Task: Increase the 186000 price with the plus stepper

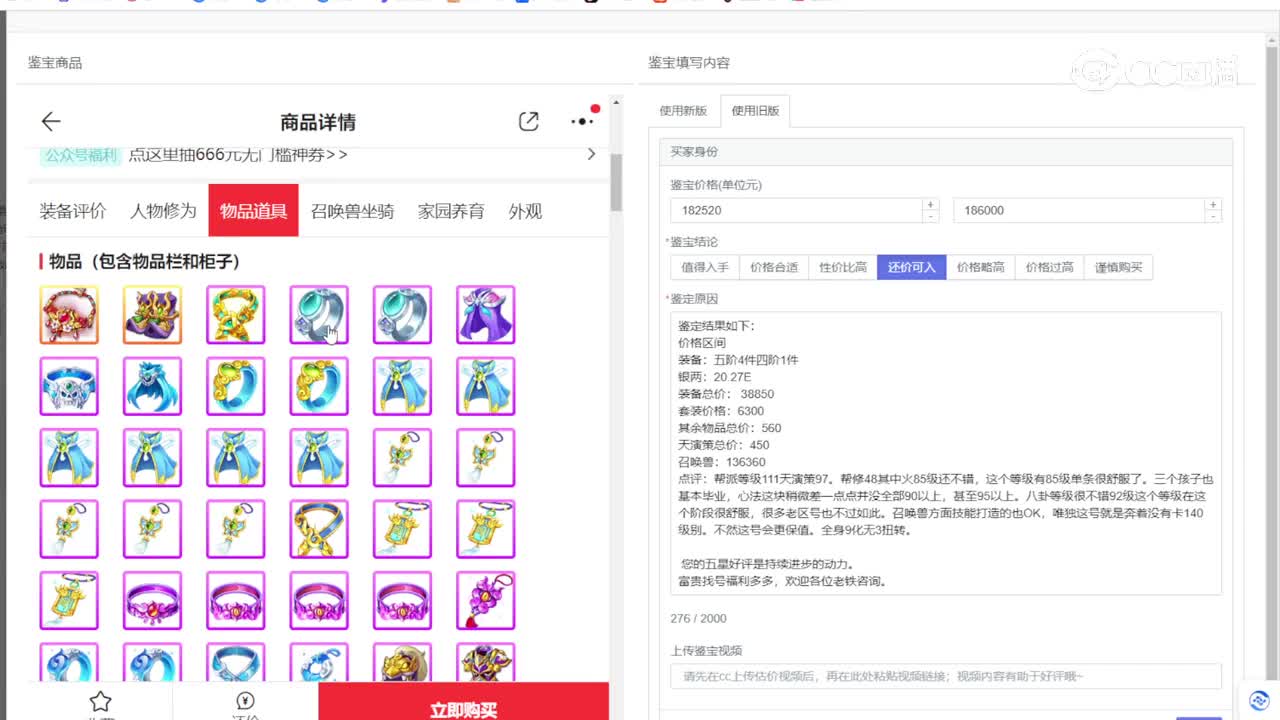Action: coord(1213,204)
